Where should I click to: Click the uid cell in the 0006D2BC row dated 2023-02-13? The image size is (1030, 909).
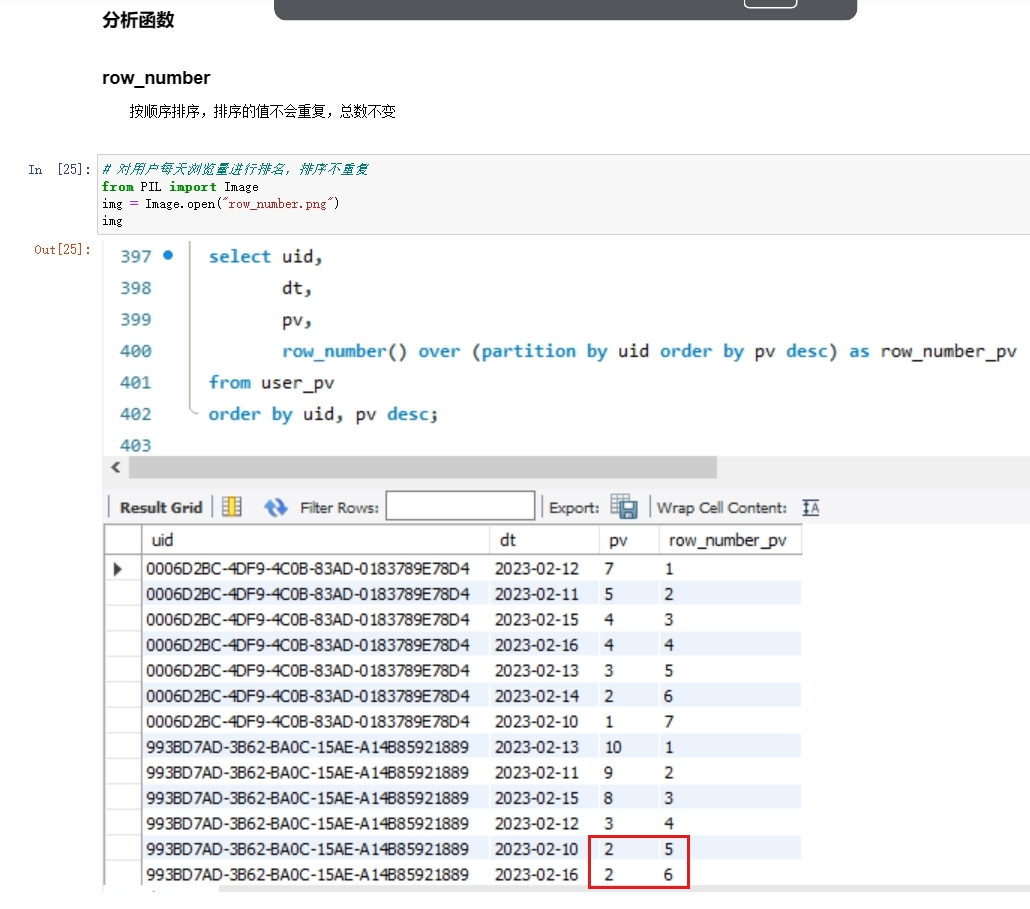click(x=316, y=670)
